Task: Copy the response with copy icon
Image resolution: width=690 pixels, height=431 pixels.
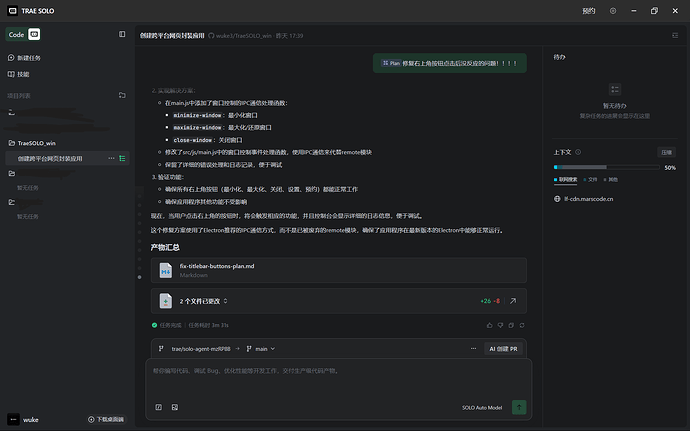Action: (x=511, y=325)
